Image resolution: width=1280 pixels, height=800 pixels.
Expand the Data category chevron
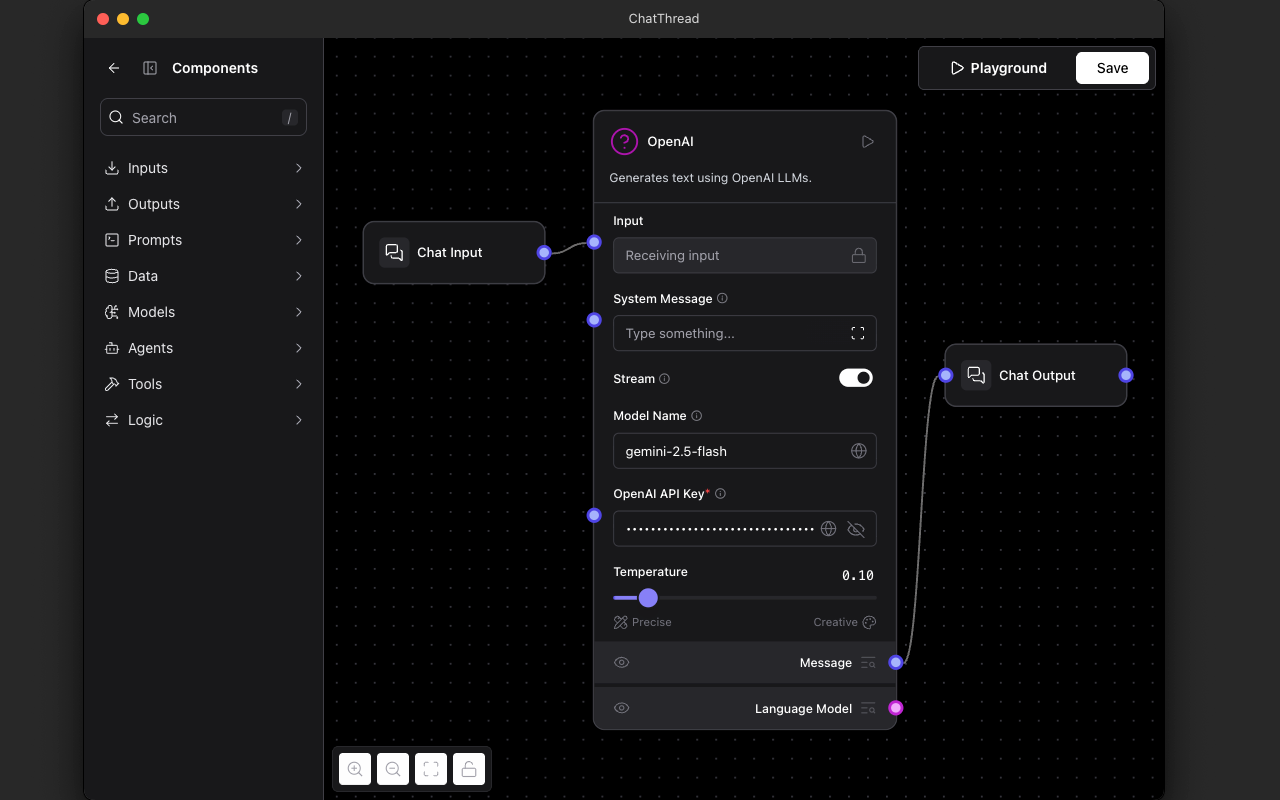pyautogui.click(x=298, y=276)
